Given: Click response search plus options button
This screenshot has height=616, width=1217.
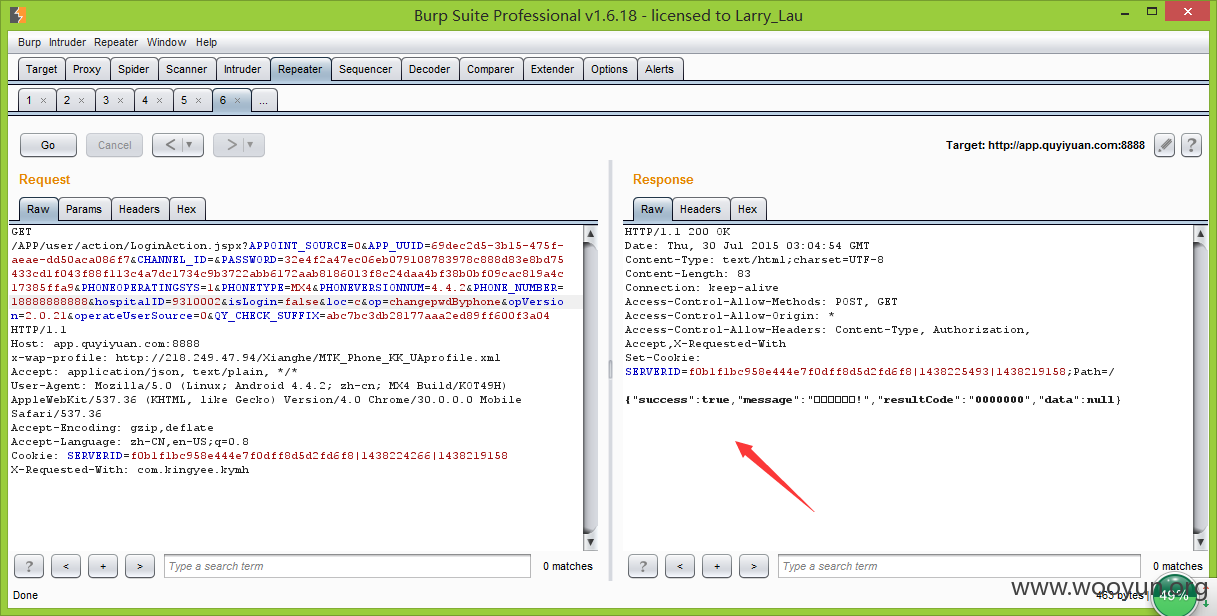Looking at the screenshot, I should point(716,566).
